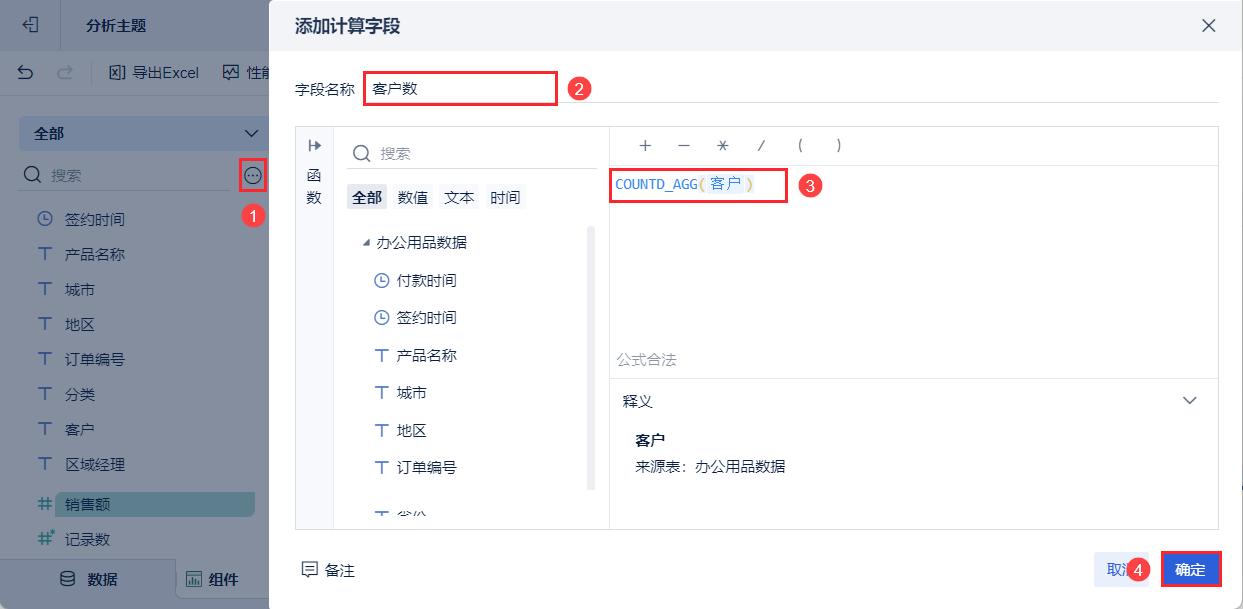Click the remark note icon
The height and width of the screenshot is (609, 1243).
click(x=310, y=570)
